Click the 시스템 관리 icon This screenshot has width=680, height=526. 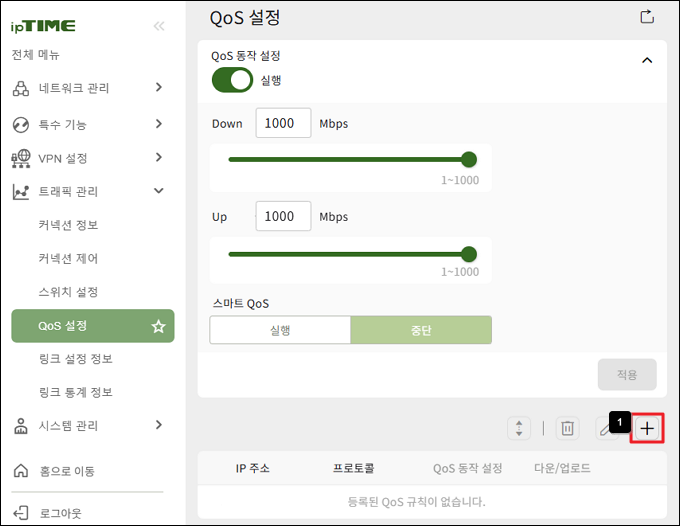pyautogui.click(x=21, y=426)
